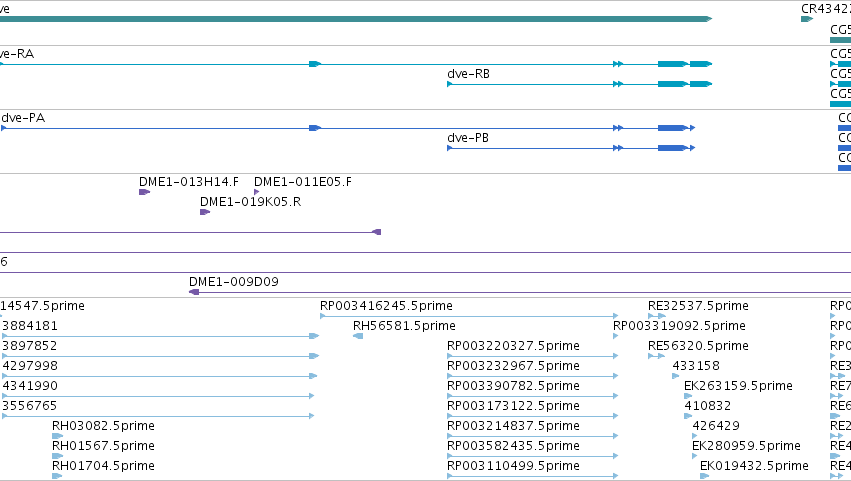Select the RP003582435.5prime EST label
This screenshot has width=851, height=481.
pyautogui.click(x=513, y=446)
